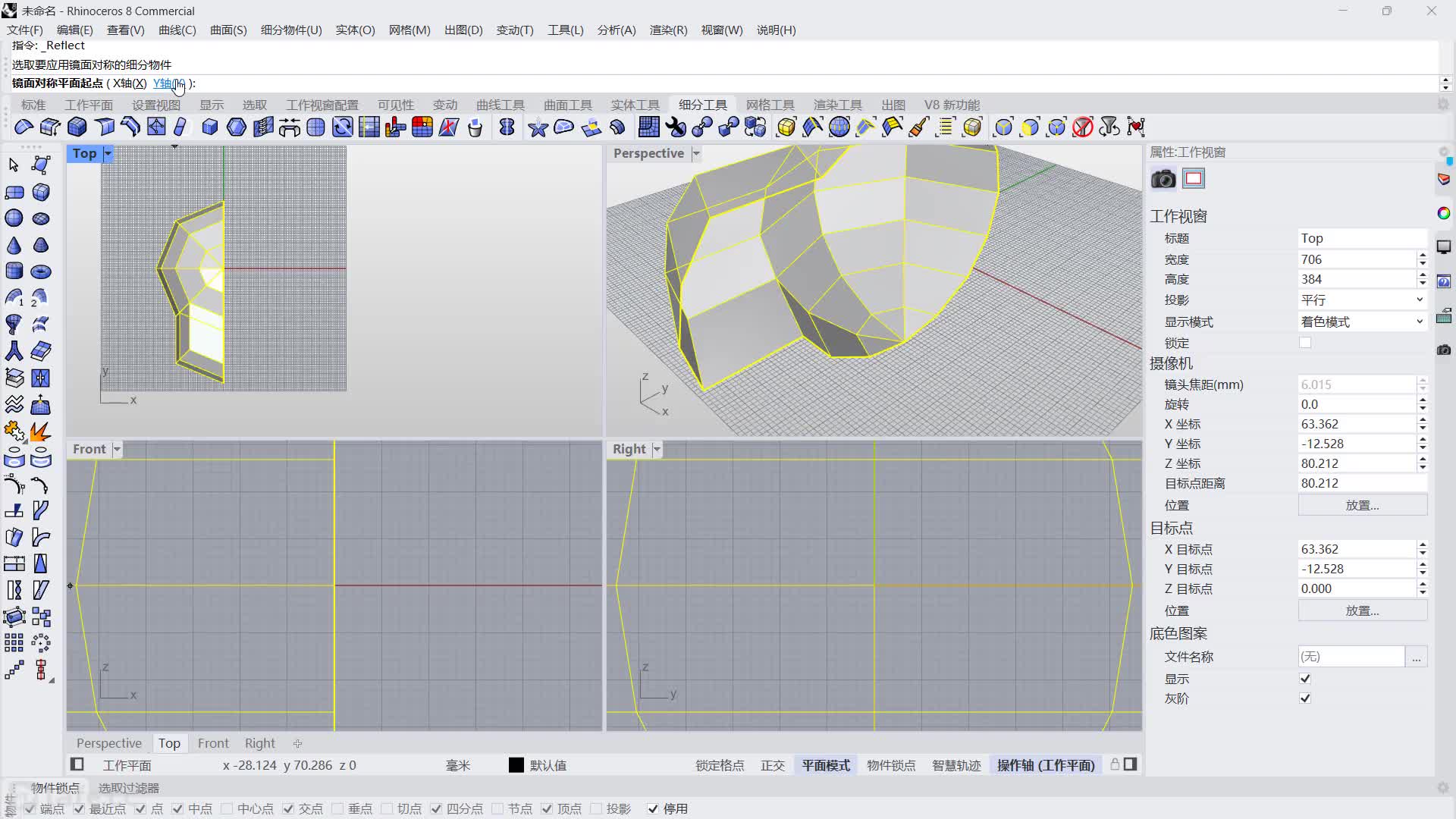Switch to the 选取过滤器 panel tab
The image size is (1456, 819).
coord(129,788)
